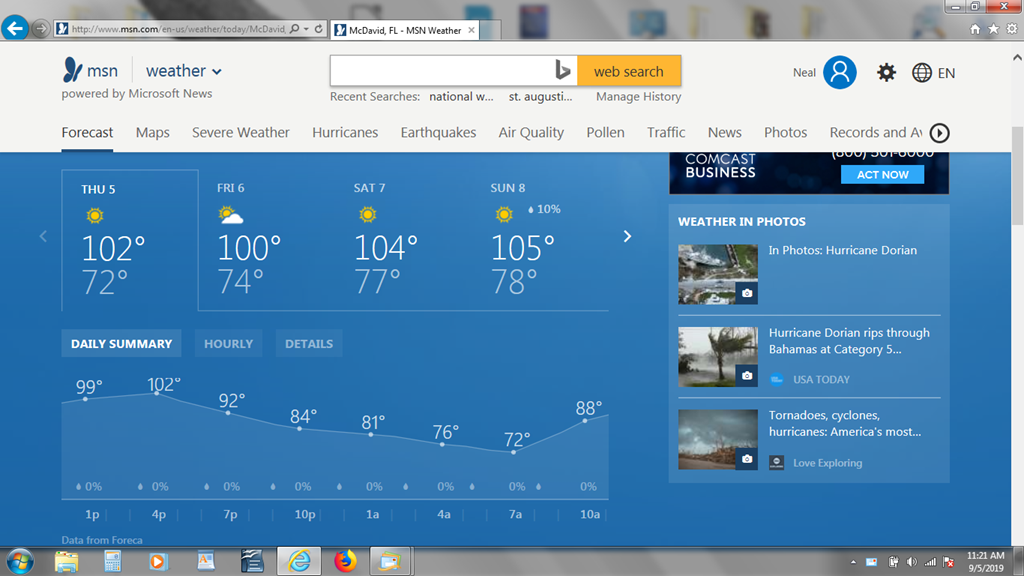
Task: Open the Neal profile avatar icon
Action: click(840, 72)
